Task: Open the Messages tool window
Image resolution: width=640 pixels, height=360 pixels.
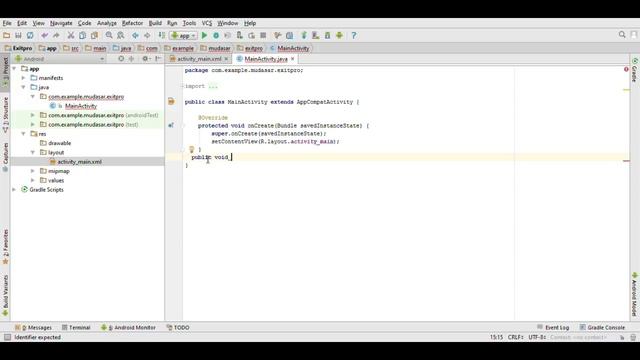Action: [x=33, y=327]
